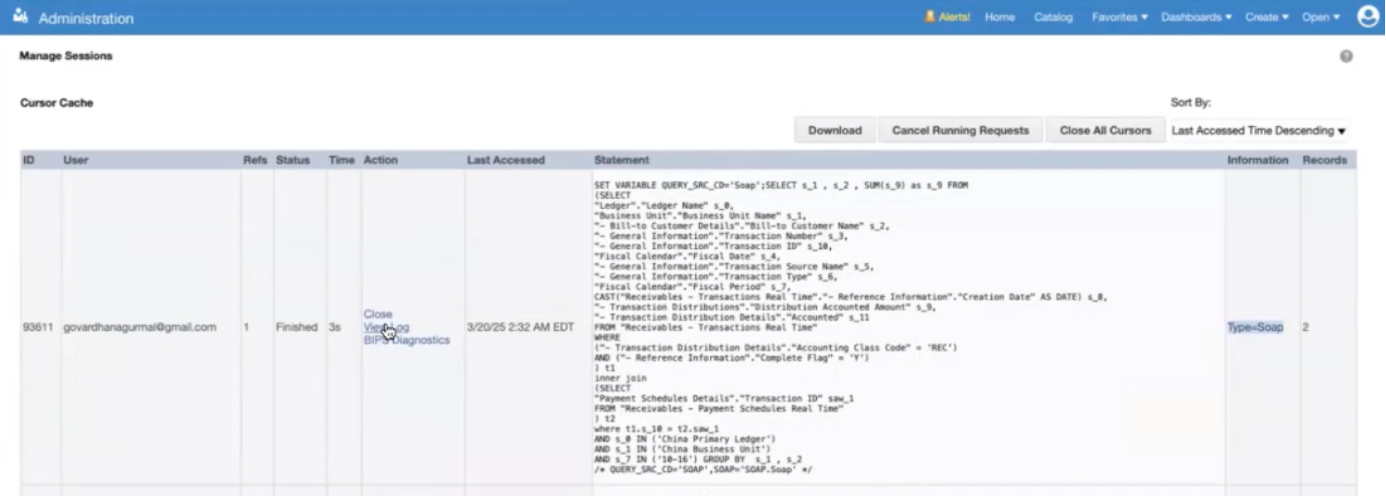
Task: Click the Records column header
Action: click(x=1324, y=160)
